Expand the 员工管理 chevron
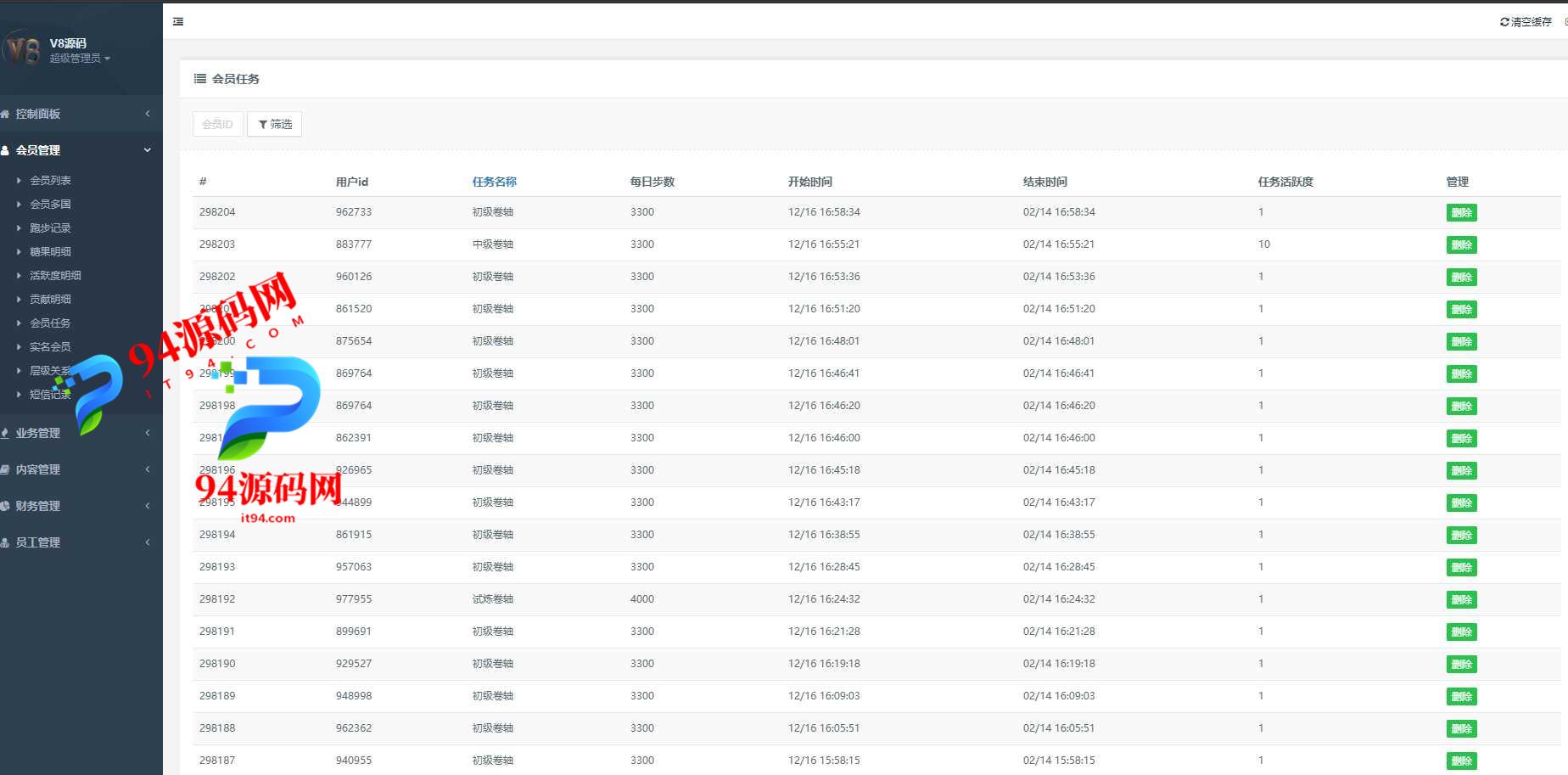The image size is (1568, 775). point(148,542)
